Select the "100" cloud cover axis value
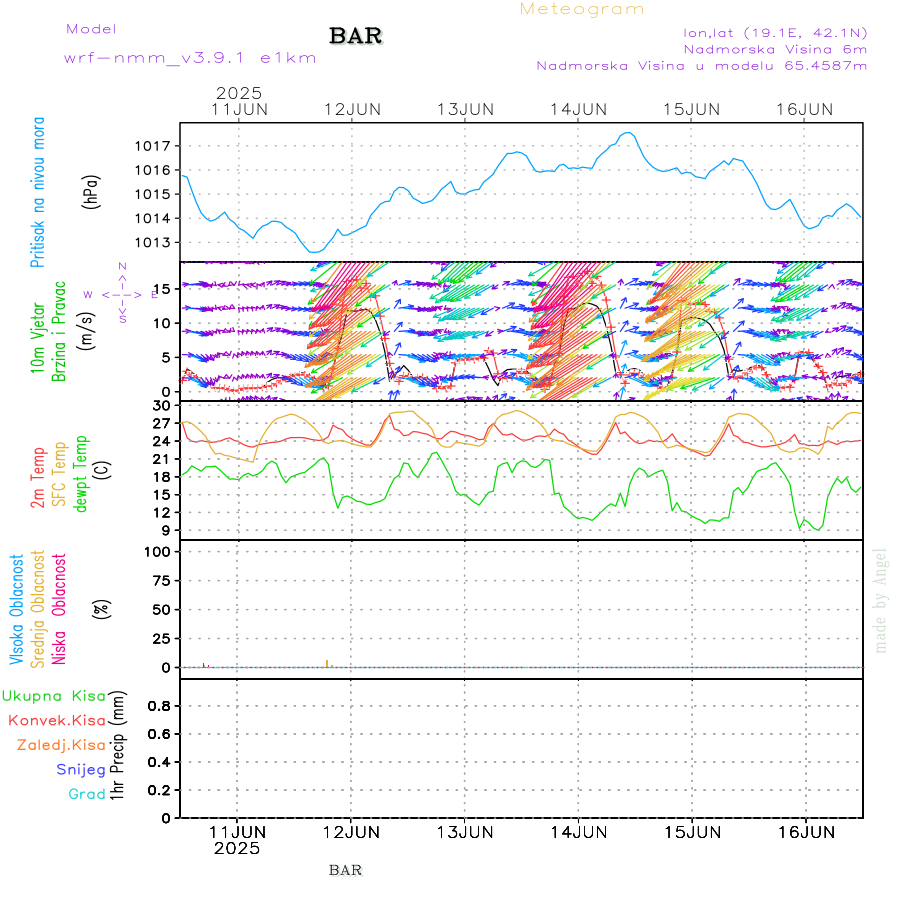Image resolution: width=900 pixels, height=900 pixels. click(157, 552)
